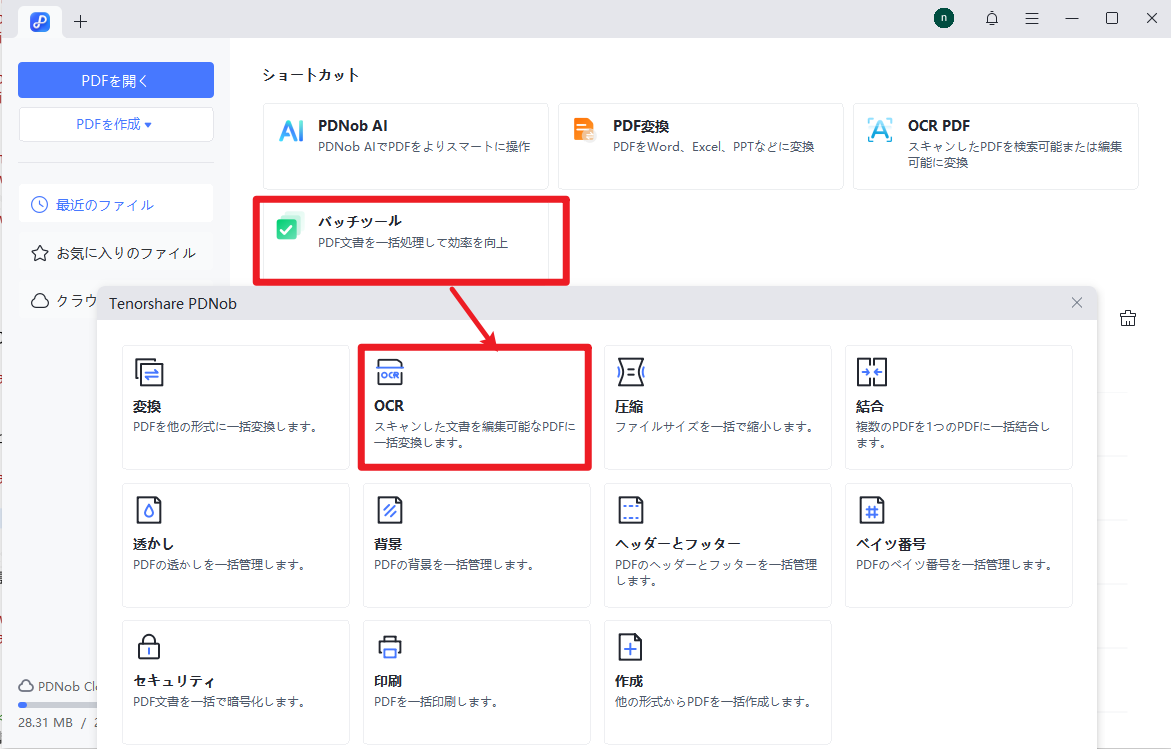
Task: Click the green バッチツール check icon
Action: coord(288,226)
